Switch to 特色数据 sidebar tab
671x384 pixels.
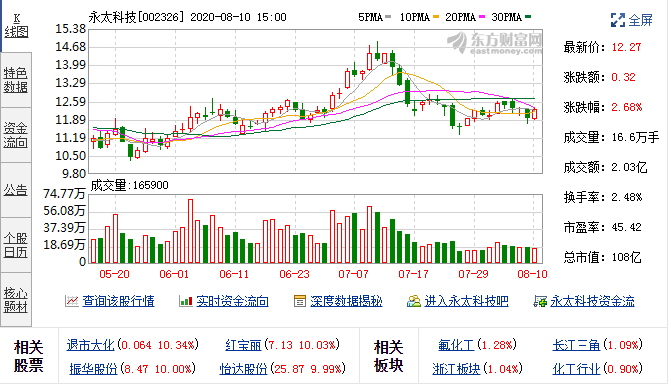click(16, 80)
